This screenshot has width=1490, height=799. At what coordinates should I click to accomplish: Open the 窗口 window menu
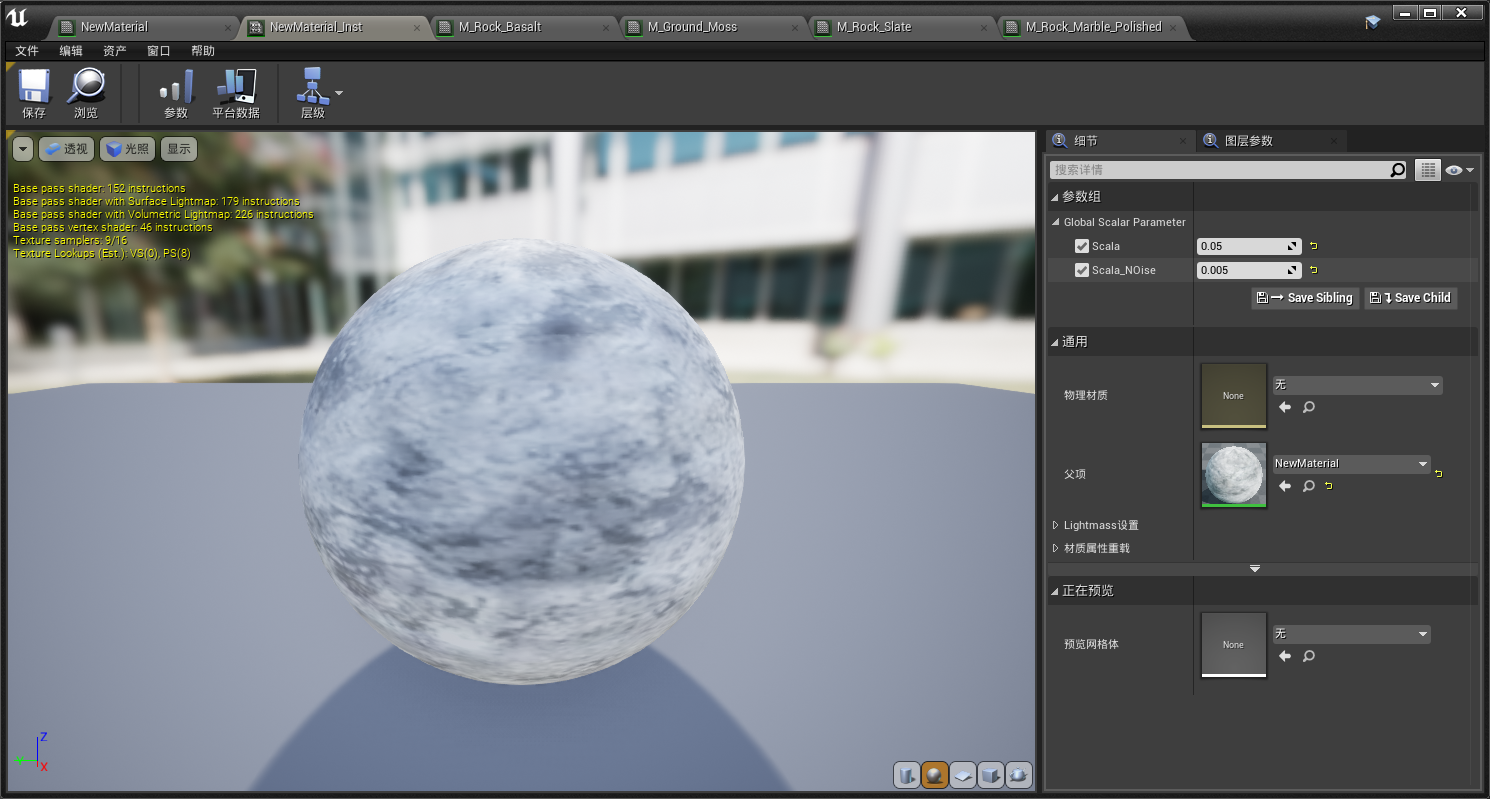[159, 51]
